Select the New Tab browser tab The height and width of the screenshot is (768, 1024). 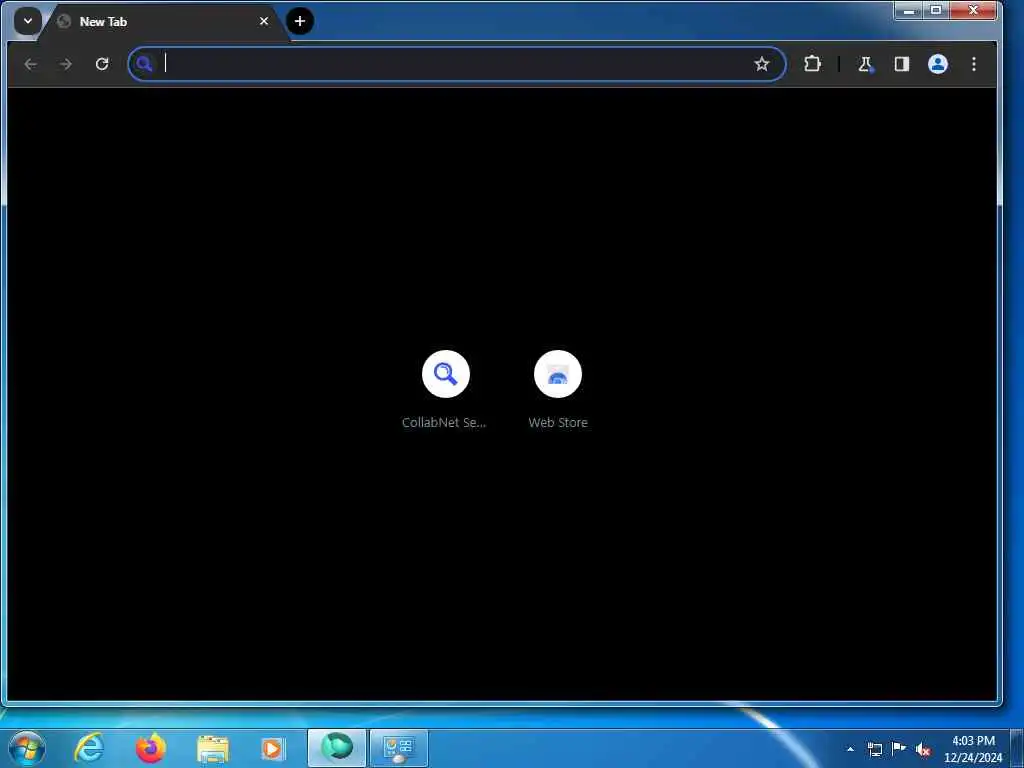tap(163, 22)
